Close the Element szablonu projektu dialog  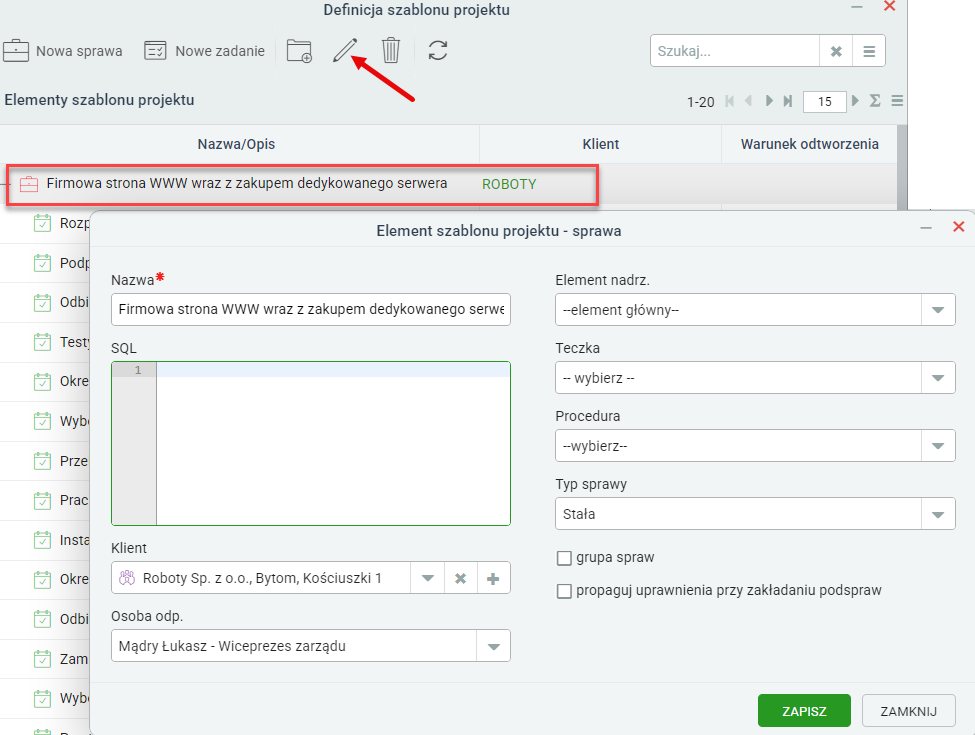[x=959, y=227]
